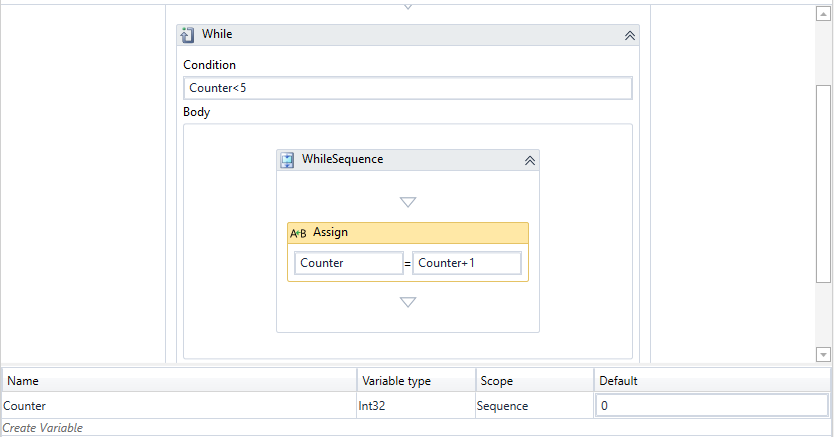The height and width of the screenshot is (437, 834).
Task: Click the Assign activity icon
Action: pyautogui.click(x=298, y=233)
